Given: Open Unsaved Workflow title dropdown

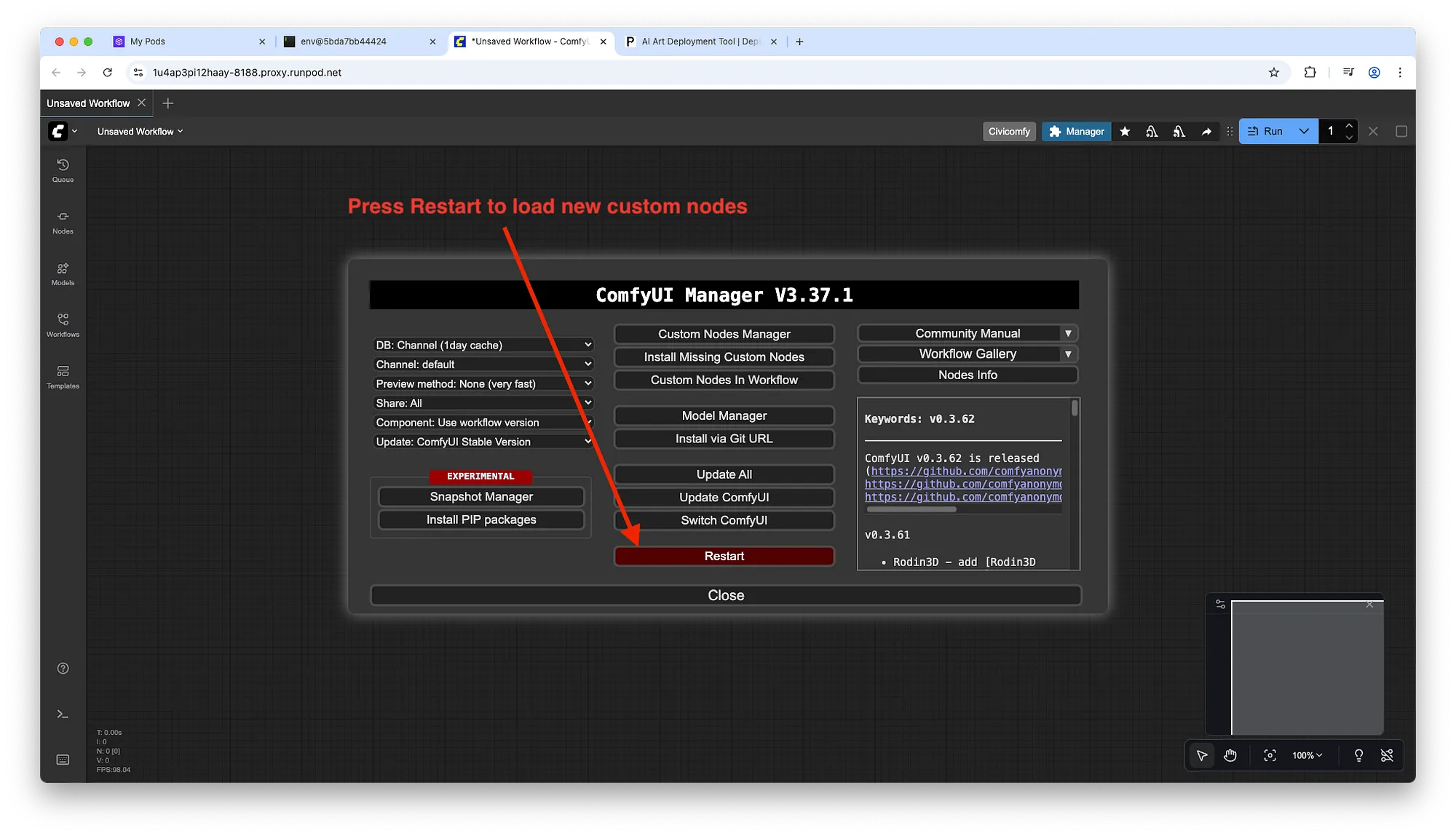Looking at the screenshot, I should point(140,131).
